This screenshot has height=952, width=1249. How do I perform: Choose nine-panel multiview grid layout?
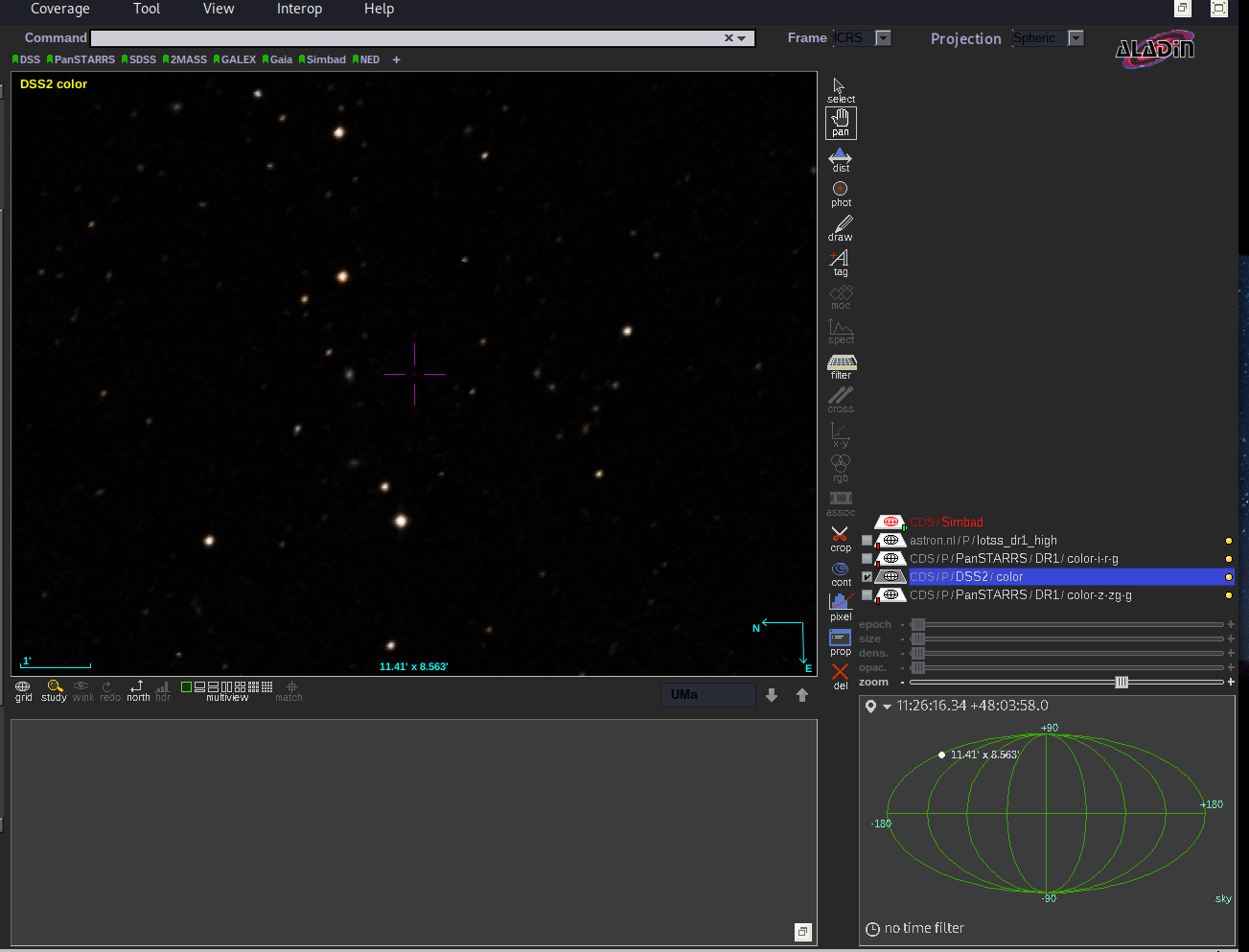coord(254,686)
